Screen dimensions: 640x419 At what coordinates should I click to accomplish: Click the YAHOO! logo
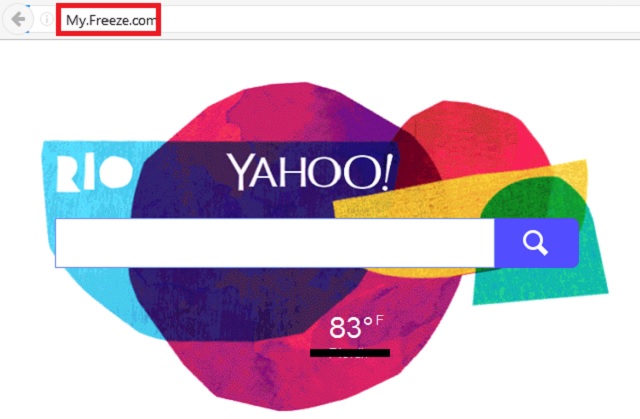point(310,172)
